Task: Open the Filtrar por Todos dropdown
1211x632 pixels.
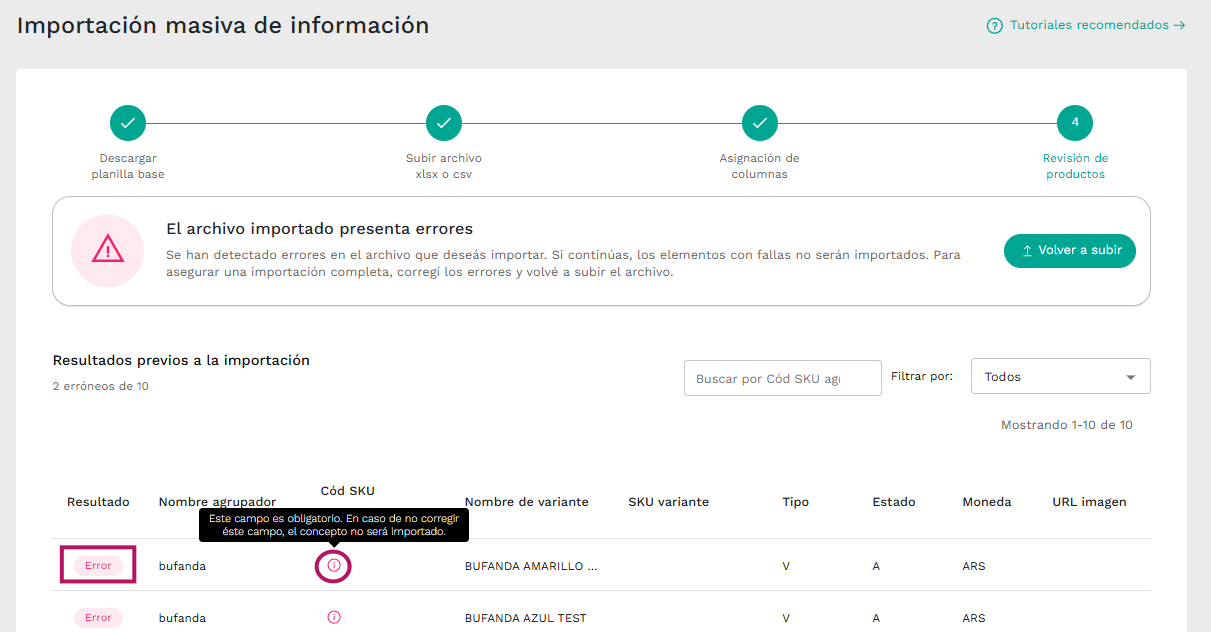Action: [x=1060, y=376]
